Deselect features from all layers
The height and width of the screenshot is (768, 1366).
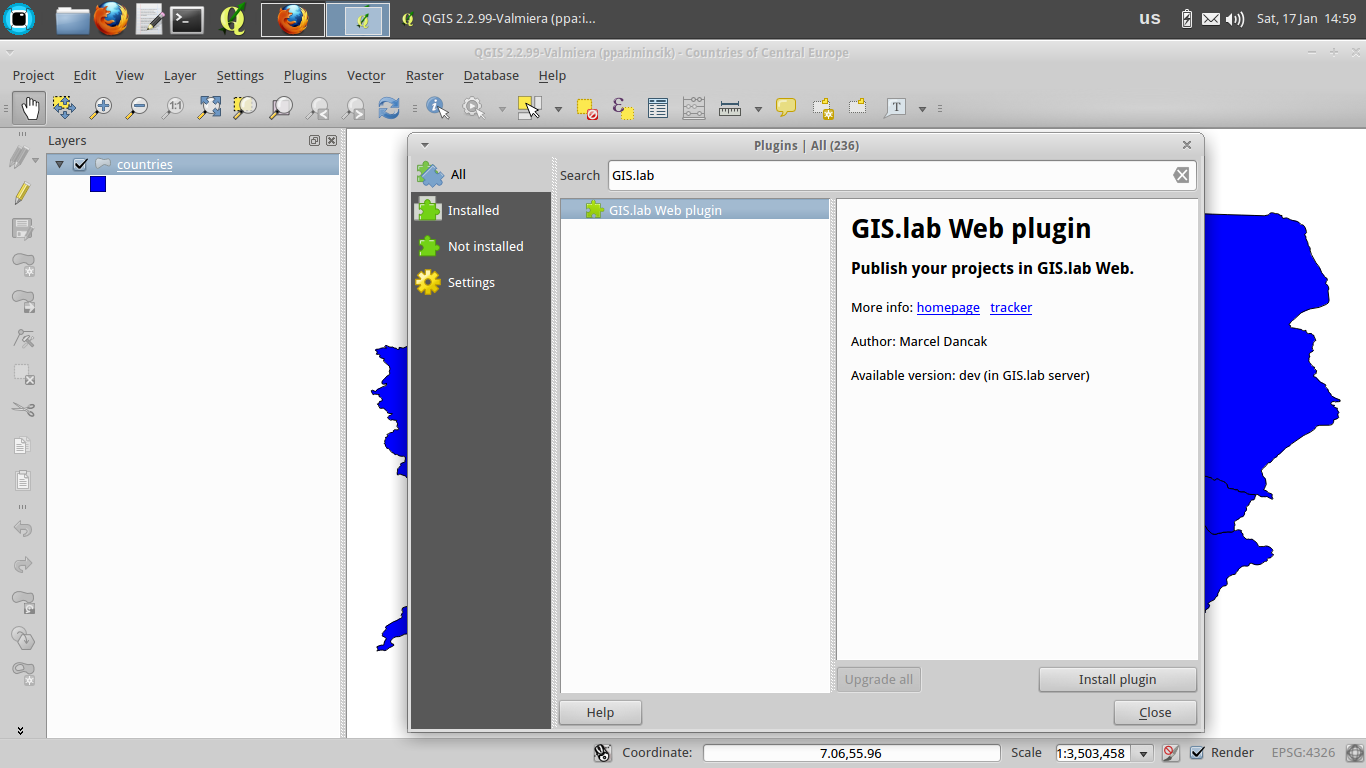pyautogui.click(x=587, y=108)
